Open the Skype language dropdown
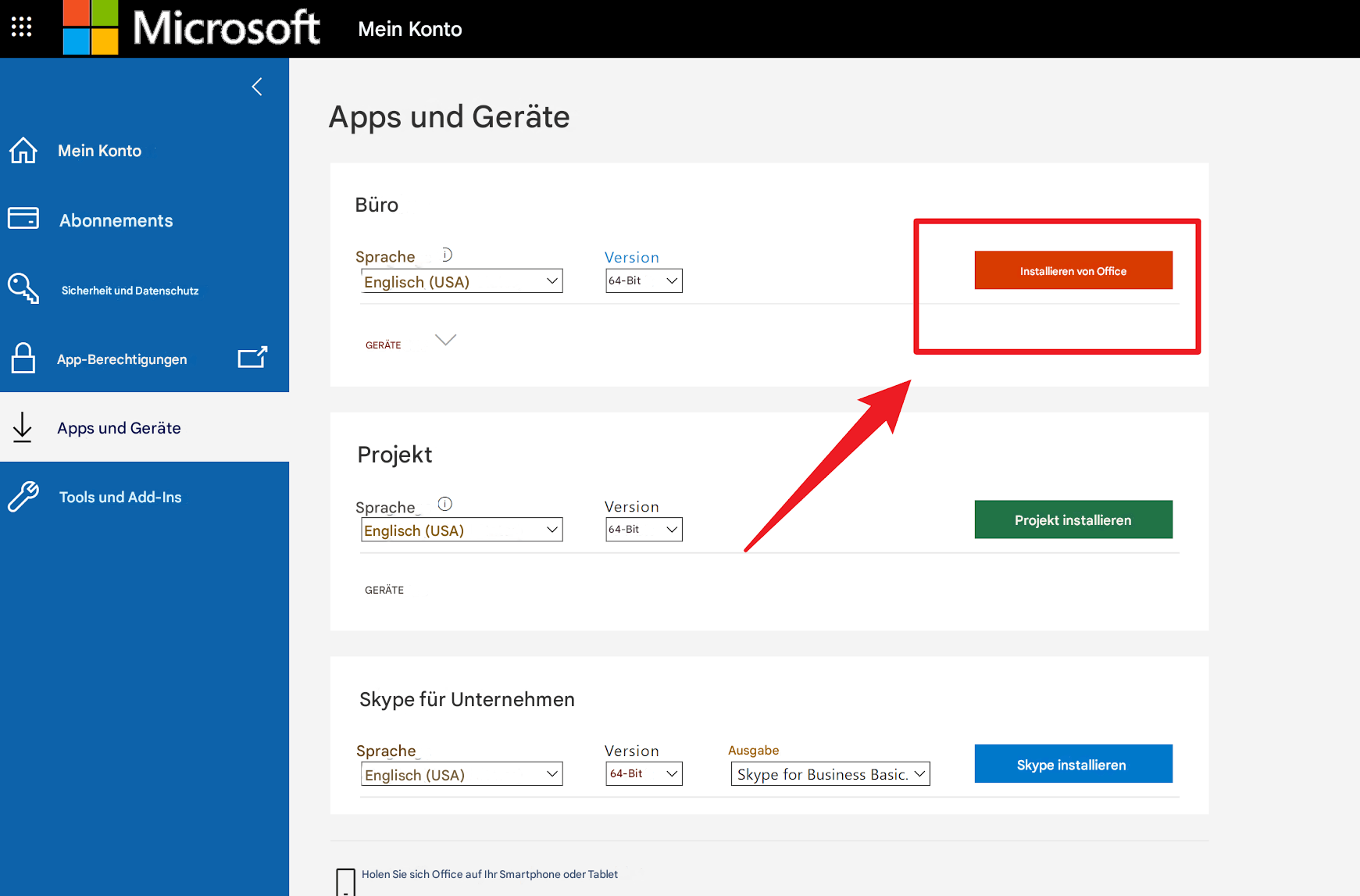Viewport: 1360px width, 896px height. (462, 774)
